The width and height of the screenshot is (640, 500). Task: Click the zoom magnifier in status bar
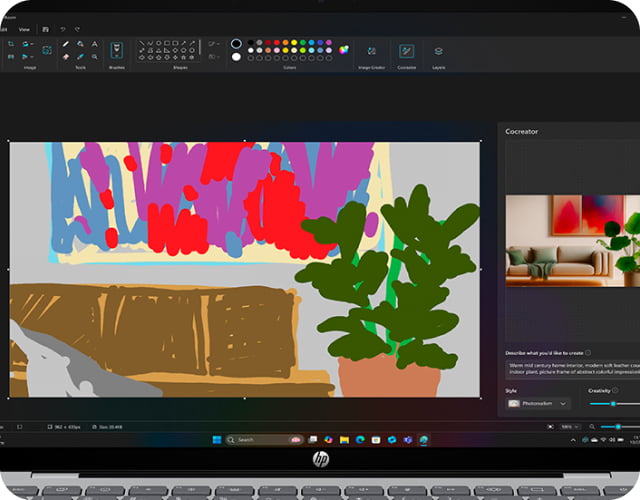click(x=592, y=427)
